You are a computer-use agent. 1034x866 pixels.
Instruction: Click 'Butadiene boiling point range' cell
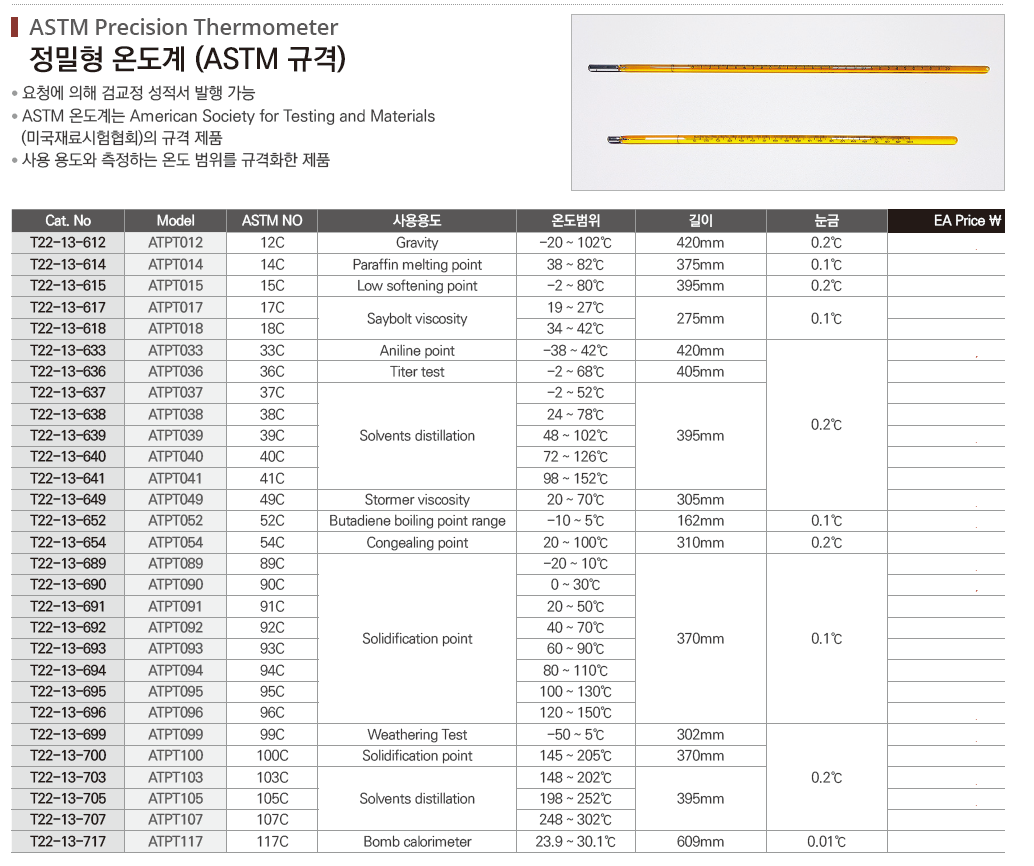(x=417, y=520)
